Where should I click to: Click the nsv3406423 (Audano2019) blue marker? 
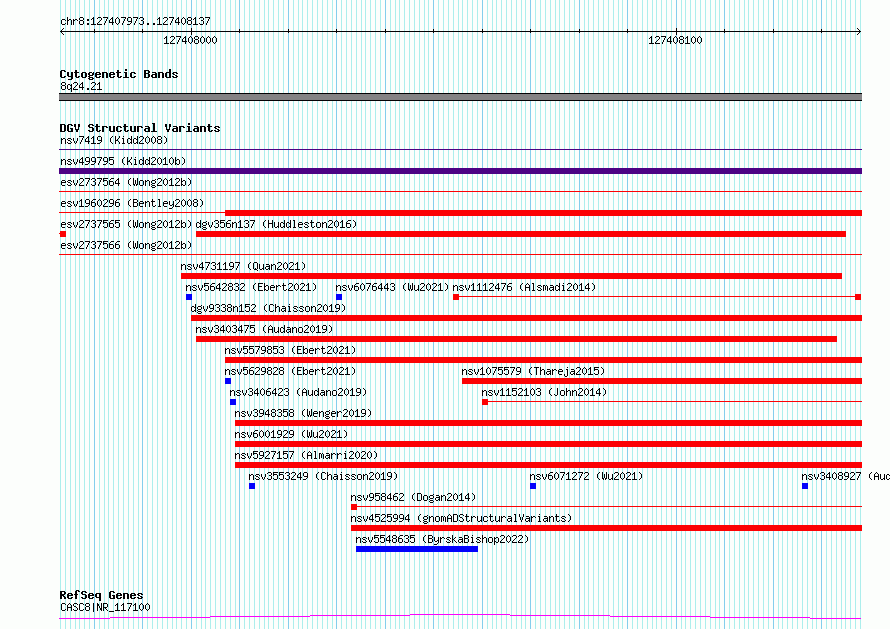pos(233,402)
